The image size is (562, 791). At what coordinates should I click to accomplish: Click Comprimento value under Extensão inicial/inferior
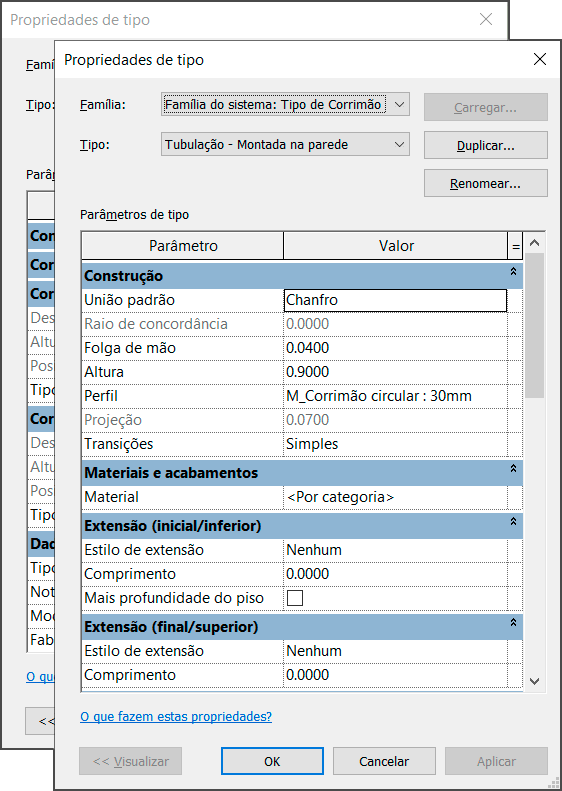click(x=395, y=574)
